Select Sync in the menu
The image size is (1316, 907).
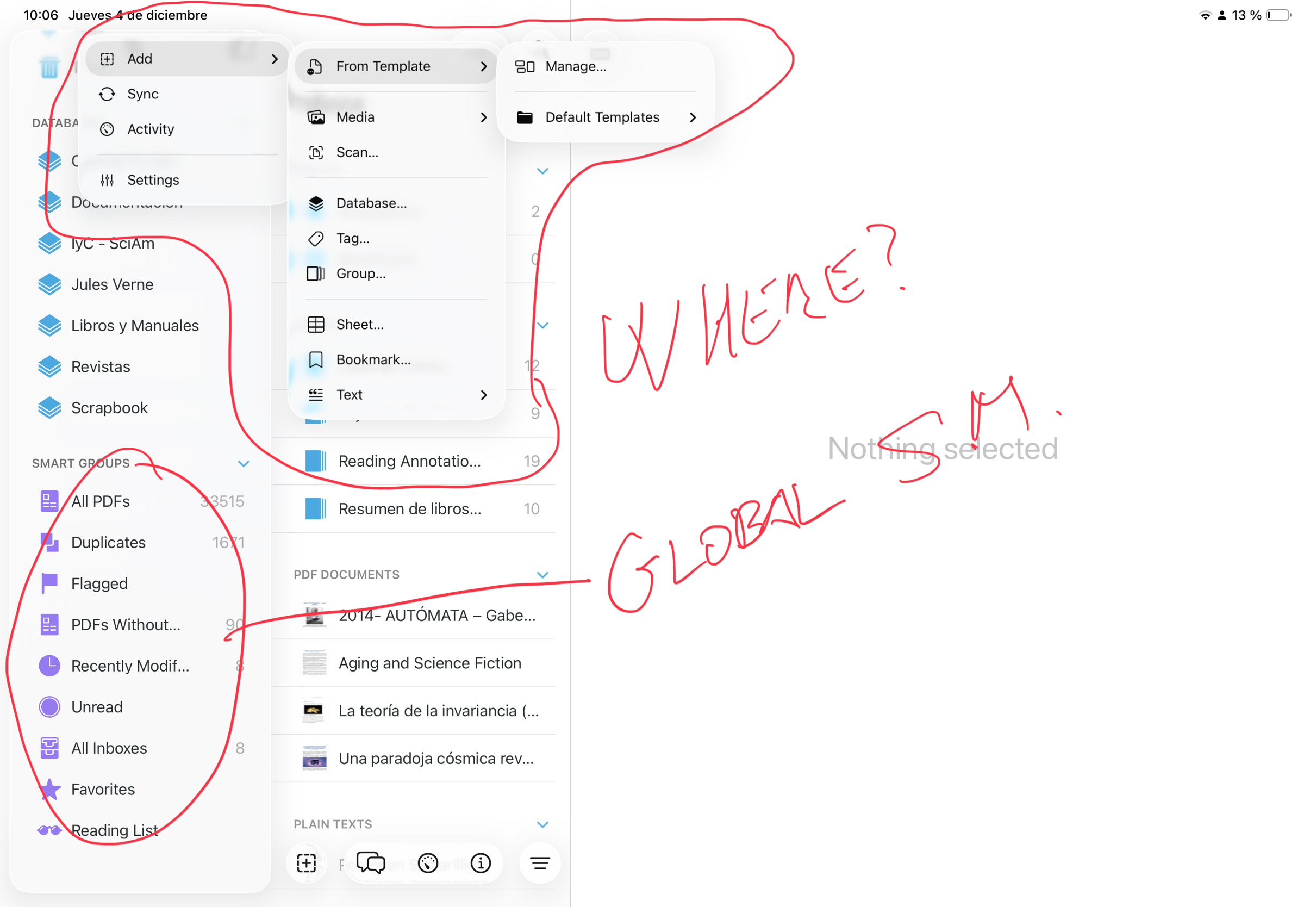click(x=142, y=94)
